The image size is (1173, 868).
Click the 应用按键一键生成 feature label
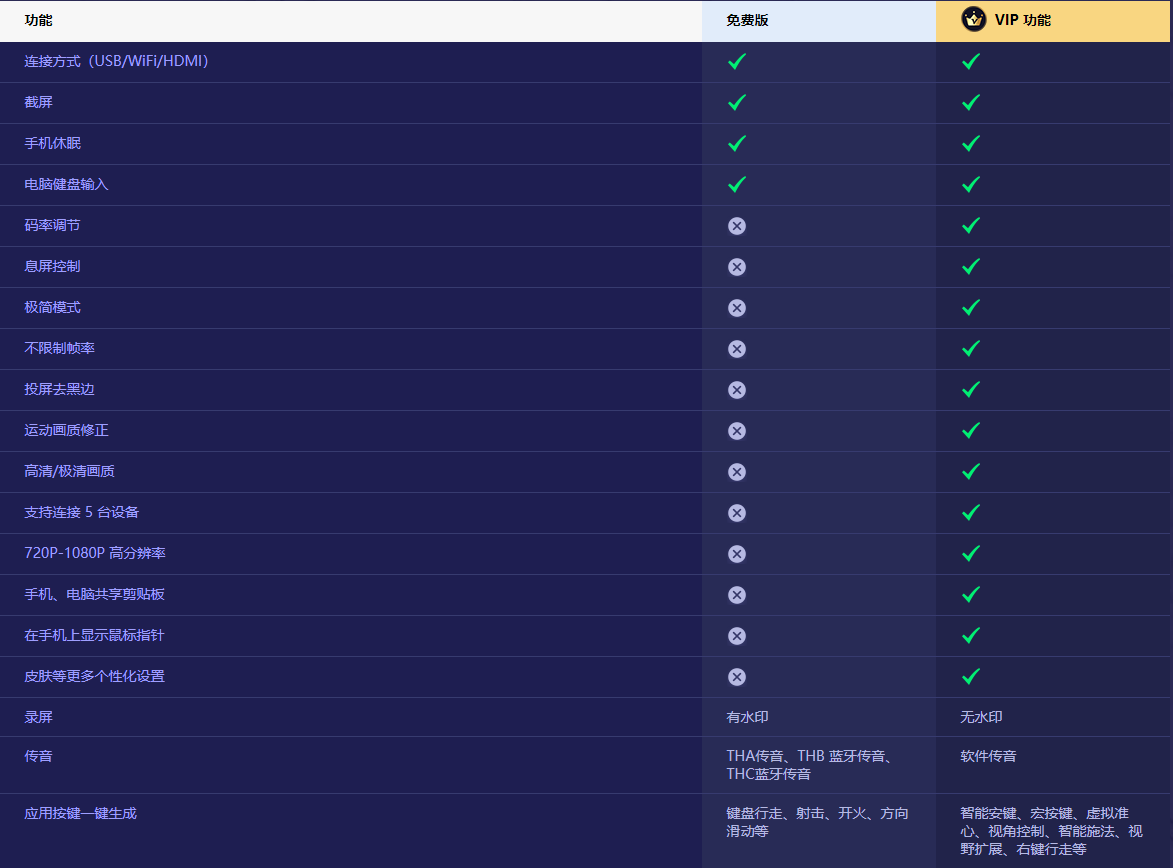(82, 813)
